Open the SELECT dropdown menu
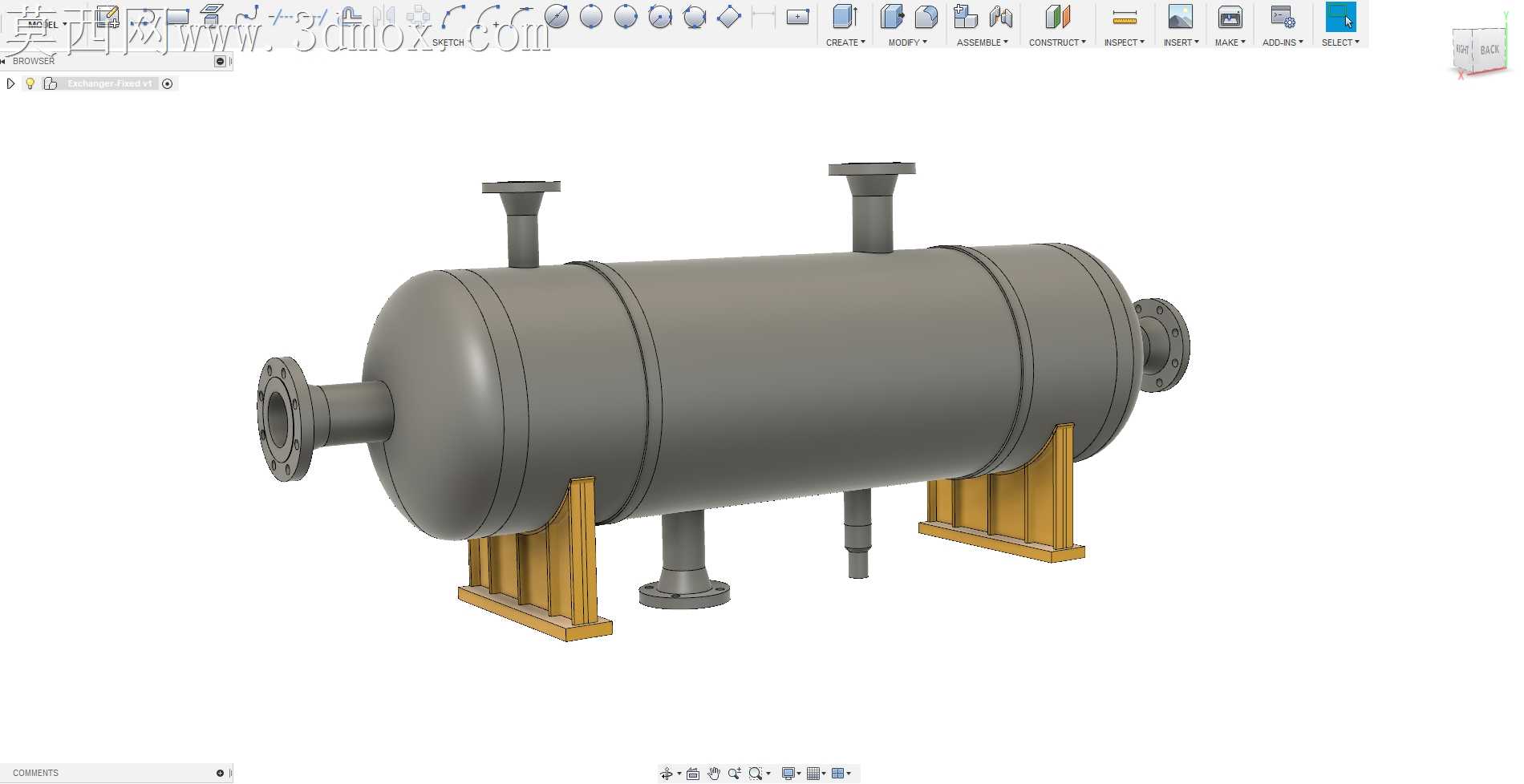Screen dimensions: 1524x784 [x=1340, y=42]
